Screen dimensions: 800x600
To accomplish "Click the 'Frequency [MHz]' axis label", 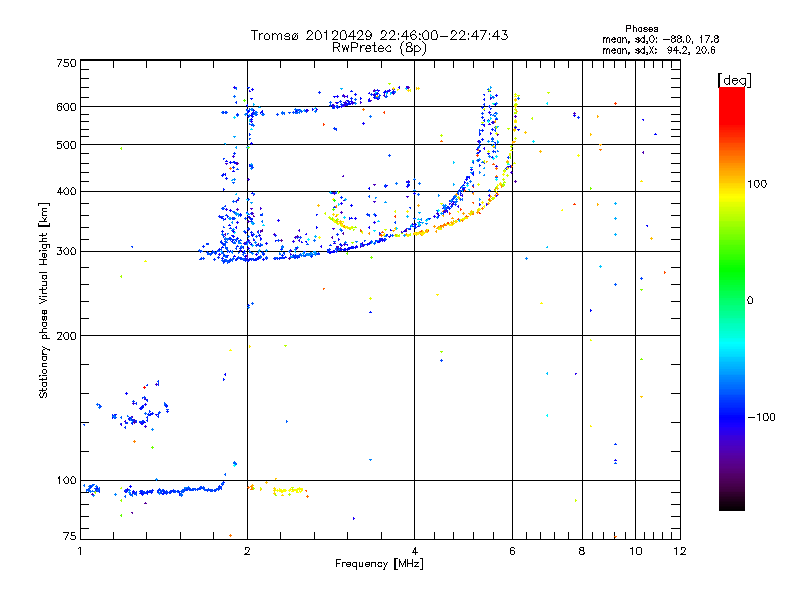I will pyautogui.click(x=379, y=564).
